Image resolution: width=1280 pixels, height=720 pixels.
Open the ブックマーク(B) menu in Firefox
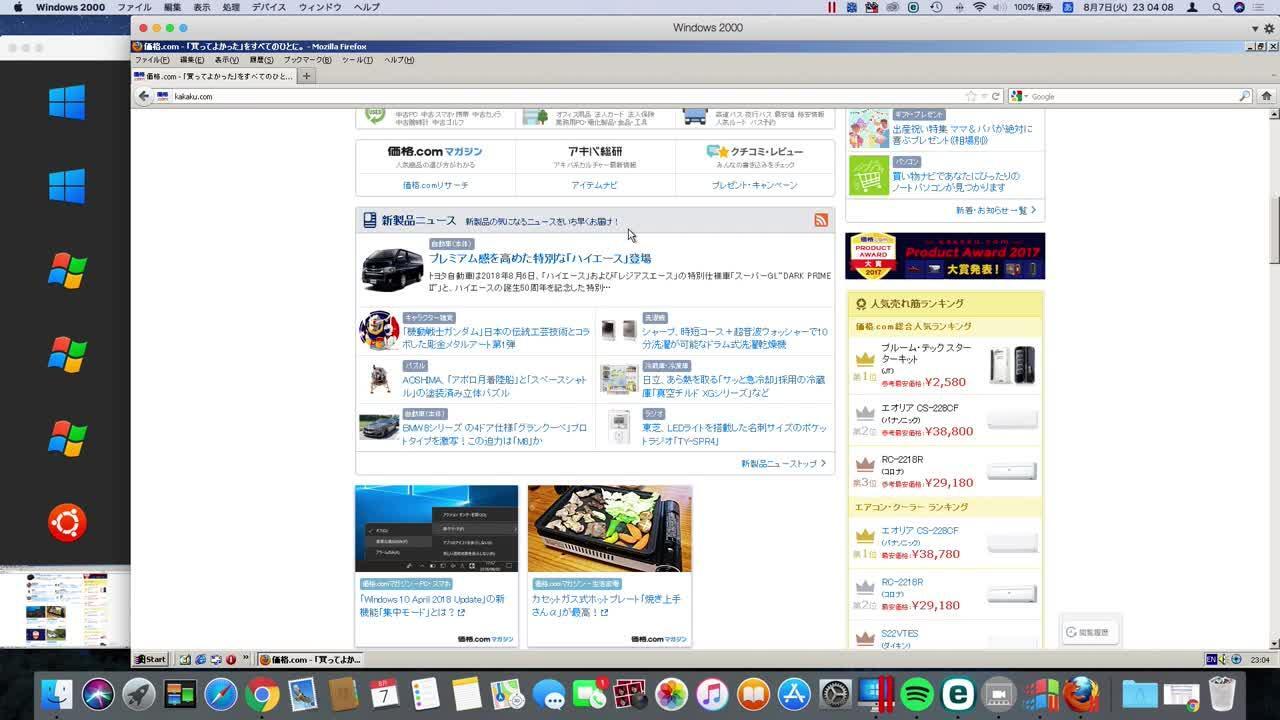coord(306,60)
